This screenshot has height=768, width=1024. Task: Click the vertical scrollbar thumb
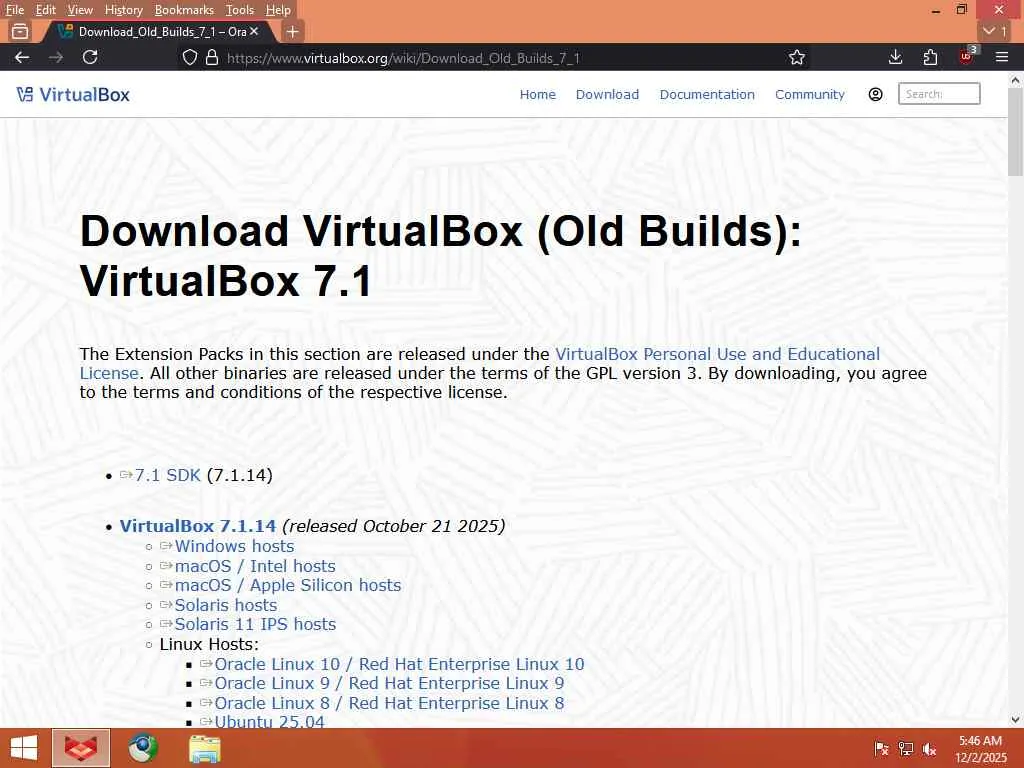(1016, 133)
